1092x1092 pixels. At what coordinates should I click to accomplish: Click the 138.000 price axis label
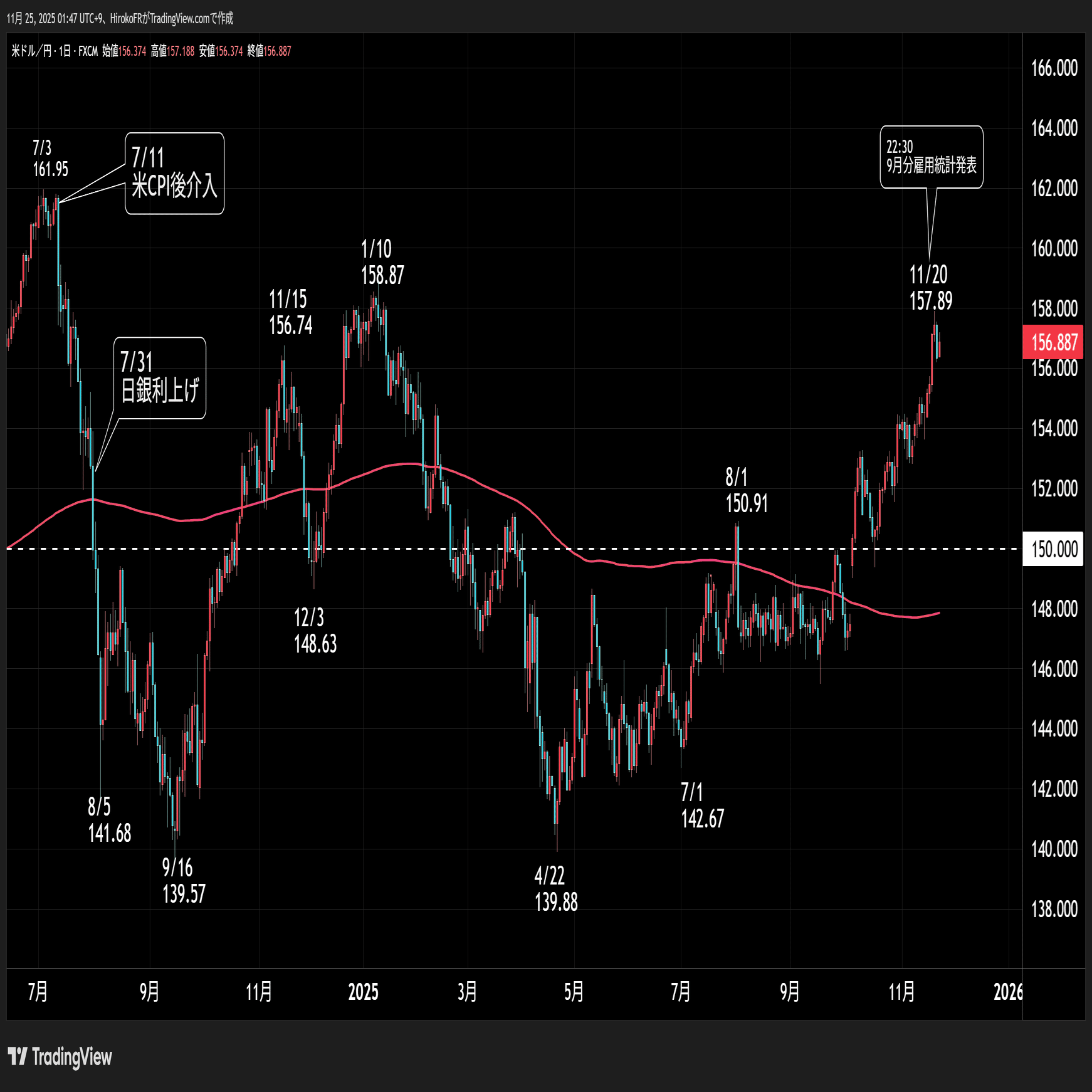coord(1054,909)
